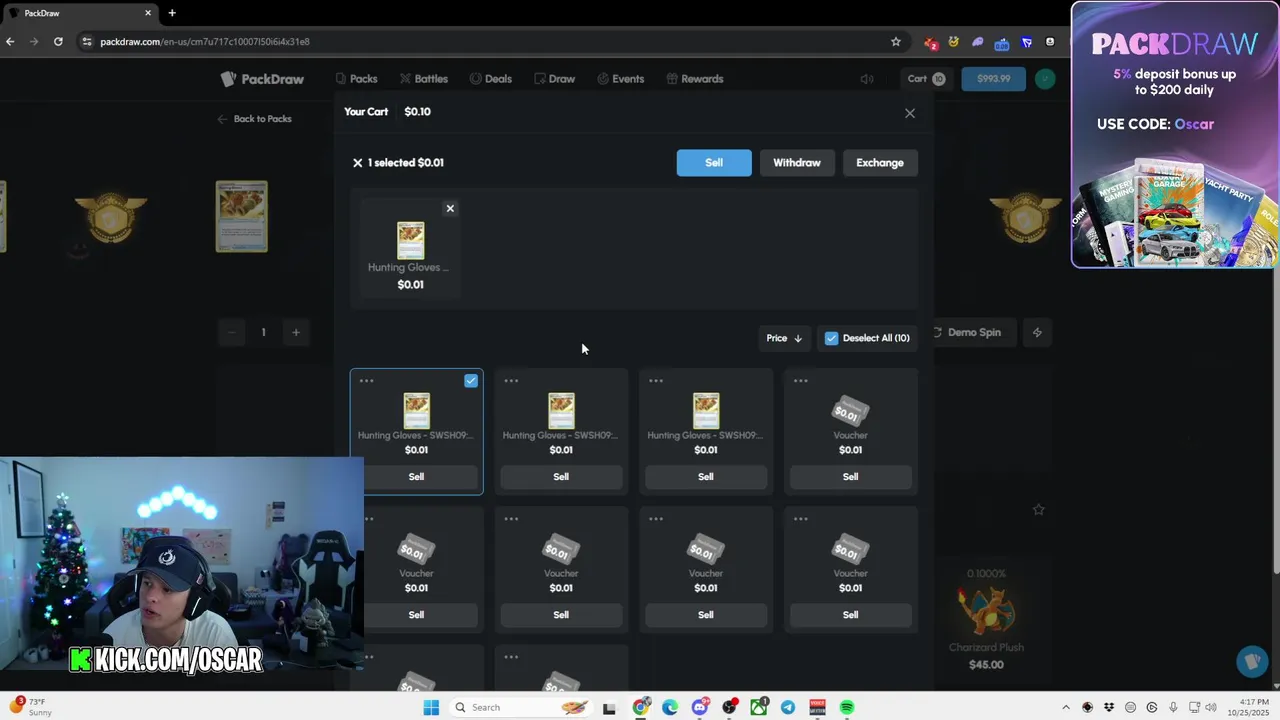Uncheck the first Hunting Gloves card checkbox

(x=471, y=381)
